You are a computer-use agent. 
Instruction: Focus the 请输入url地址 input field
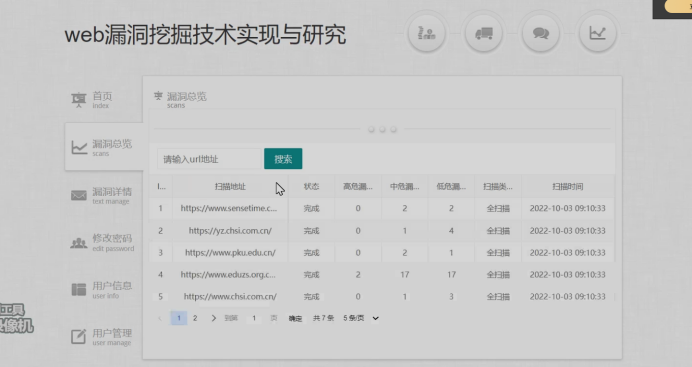(211, 159)
